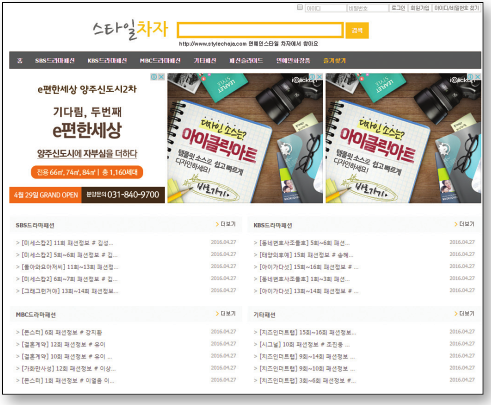Image resolution: width=491 pixels, height=405 pixels.
Task: Expand 더보기 for MBC드라마패션 section
Action: 226,314
